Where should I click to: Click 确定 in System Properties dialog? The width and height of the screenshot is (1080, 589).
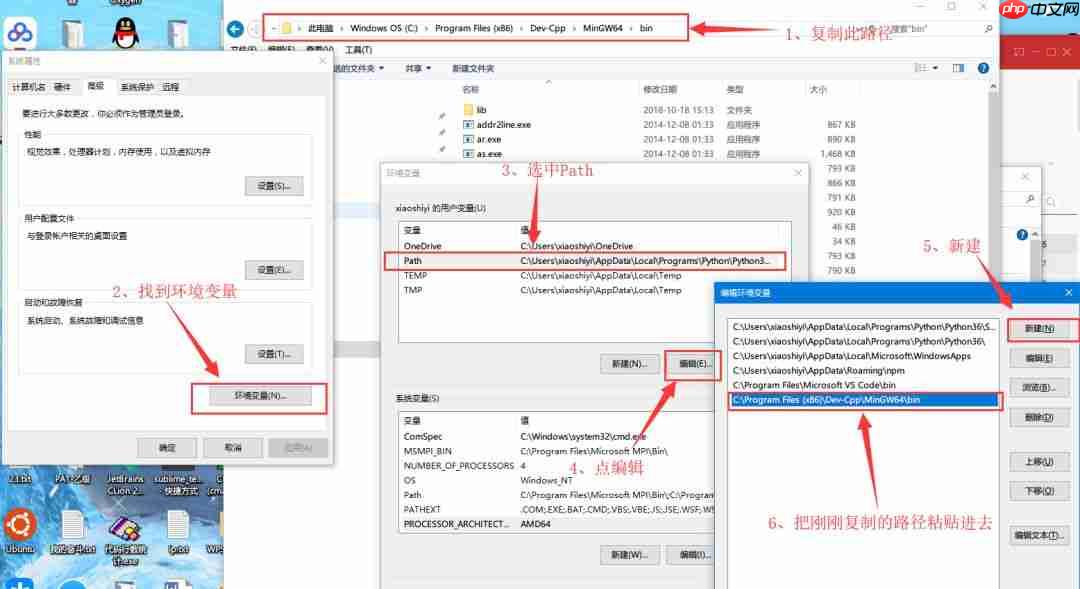167,448
